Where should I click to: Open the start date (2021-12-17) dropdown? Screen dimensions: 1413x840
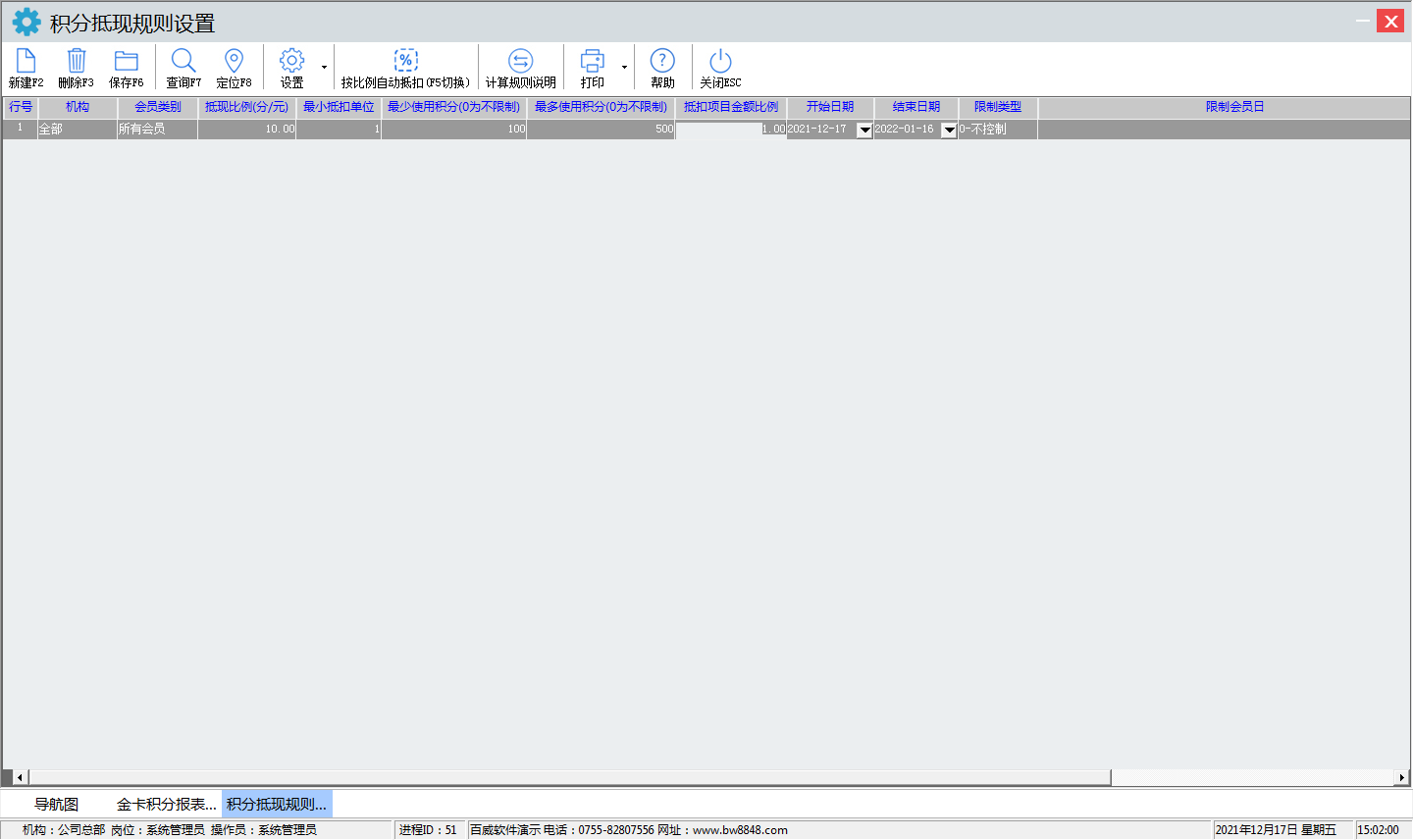pyautogui.click(x=864, y=130)
